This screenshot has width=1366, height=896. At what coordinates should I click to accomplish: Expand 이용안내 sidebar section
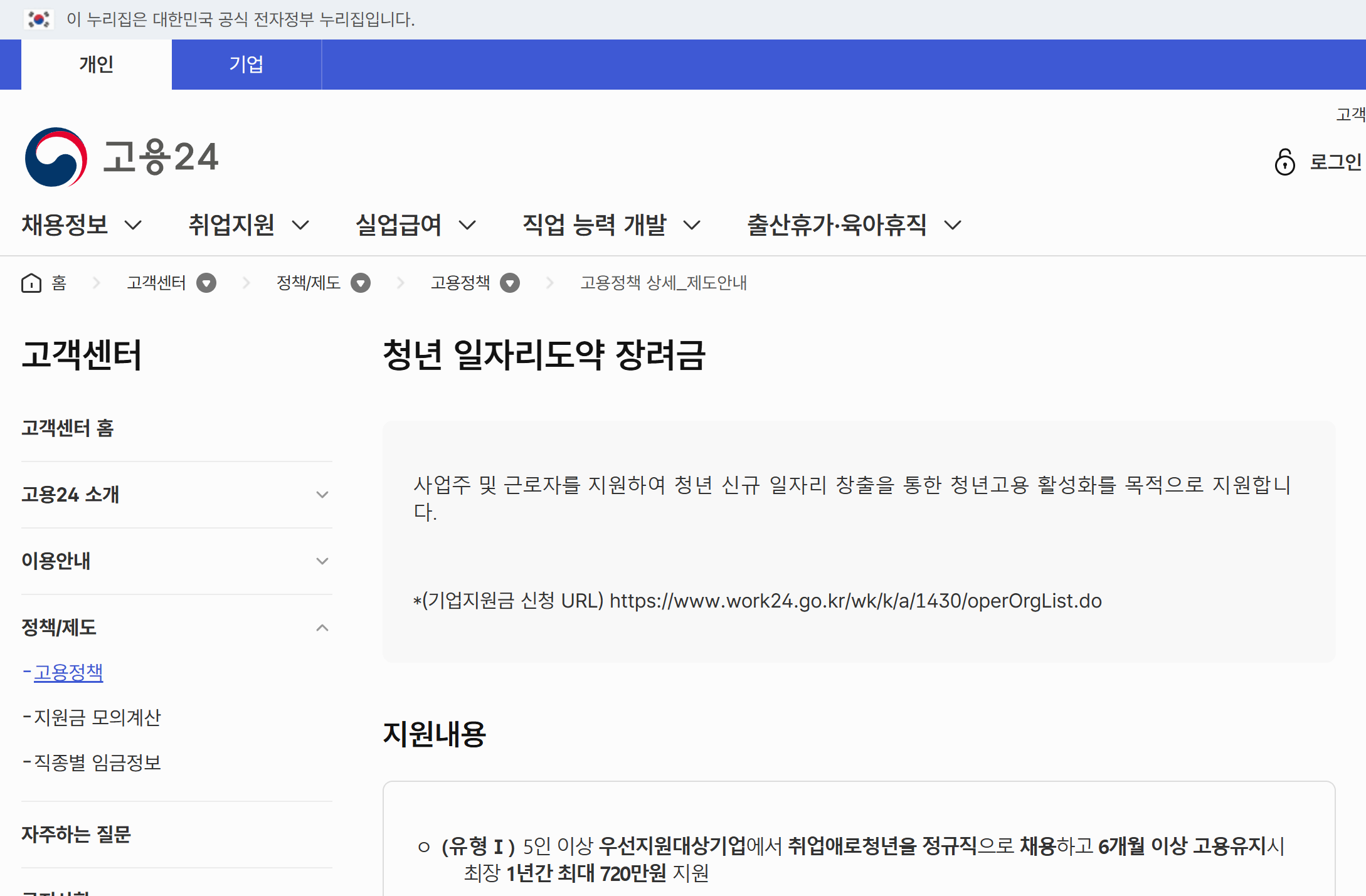[x=322, y=561]
